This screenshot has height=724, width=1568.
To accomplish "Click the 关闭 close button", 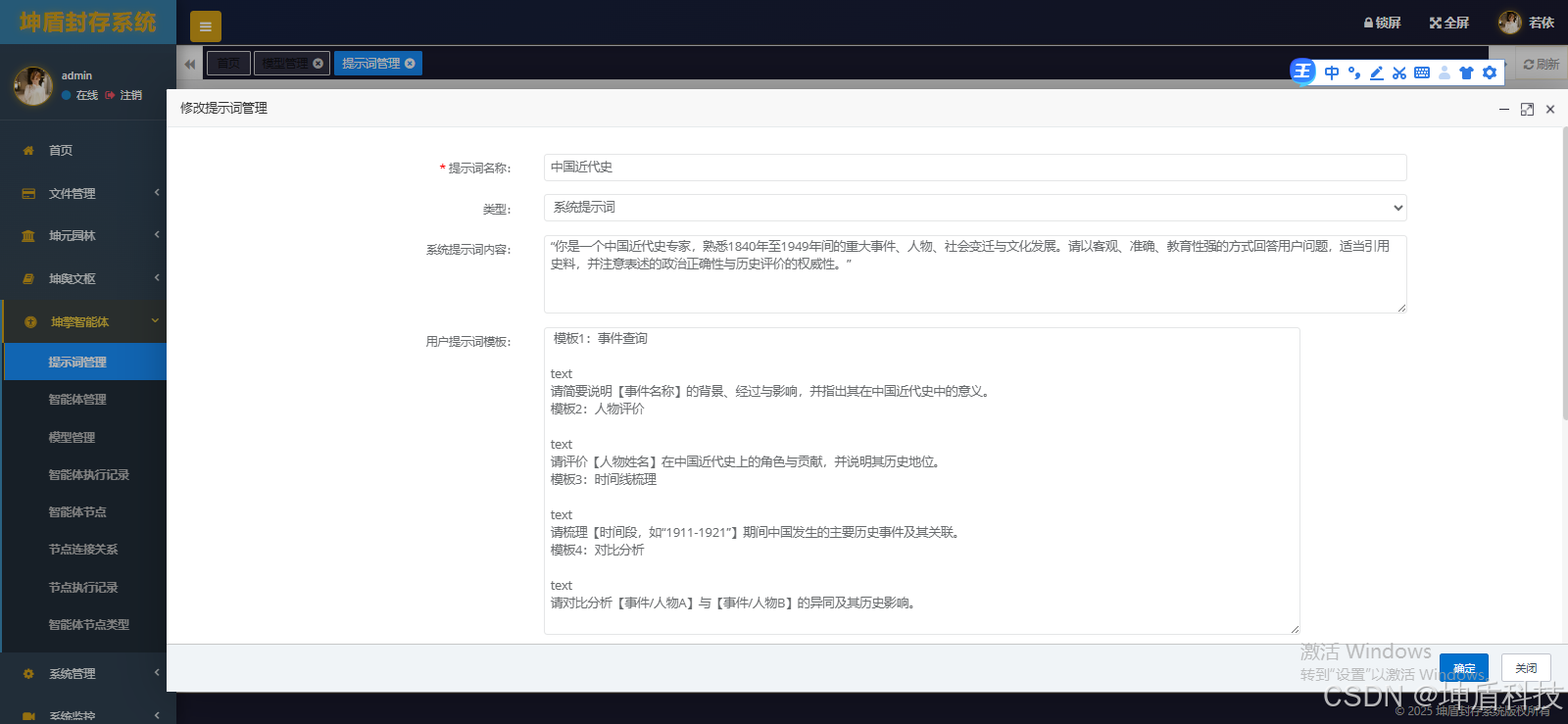I will click(1526, 668).
